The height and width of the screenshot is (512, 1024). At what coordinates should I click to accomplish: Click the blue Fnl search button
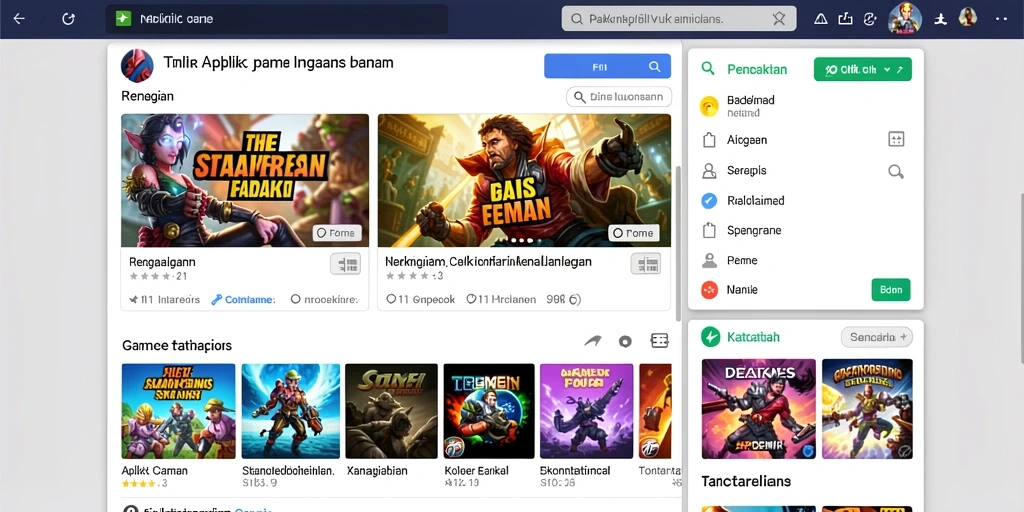(x=607, y=66)
